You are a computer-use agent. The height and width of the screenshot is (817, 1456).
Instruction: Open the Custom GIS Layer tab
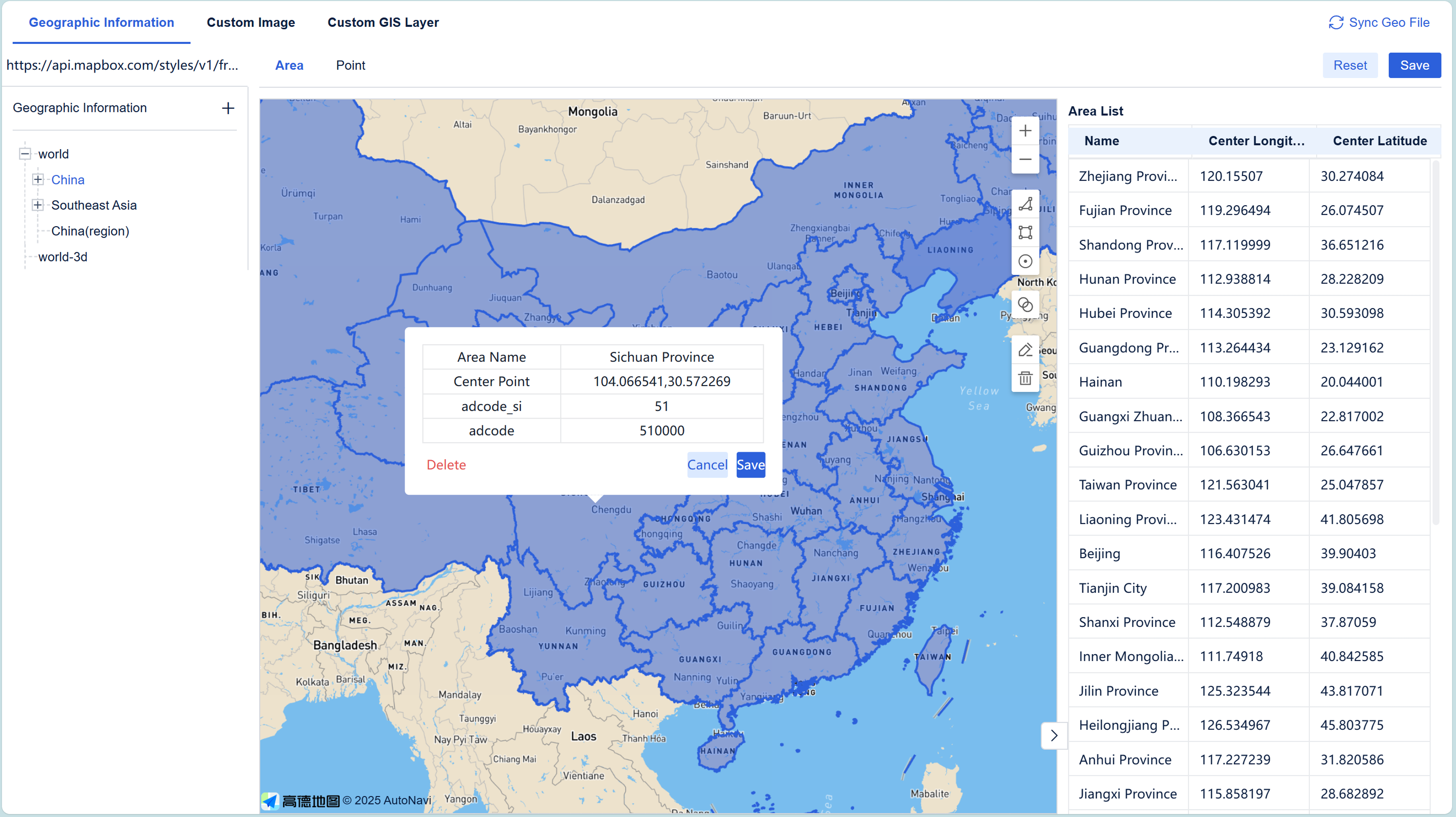tap(383, 22)
